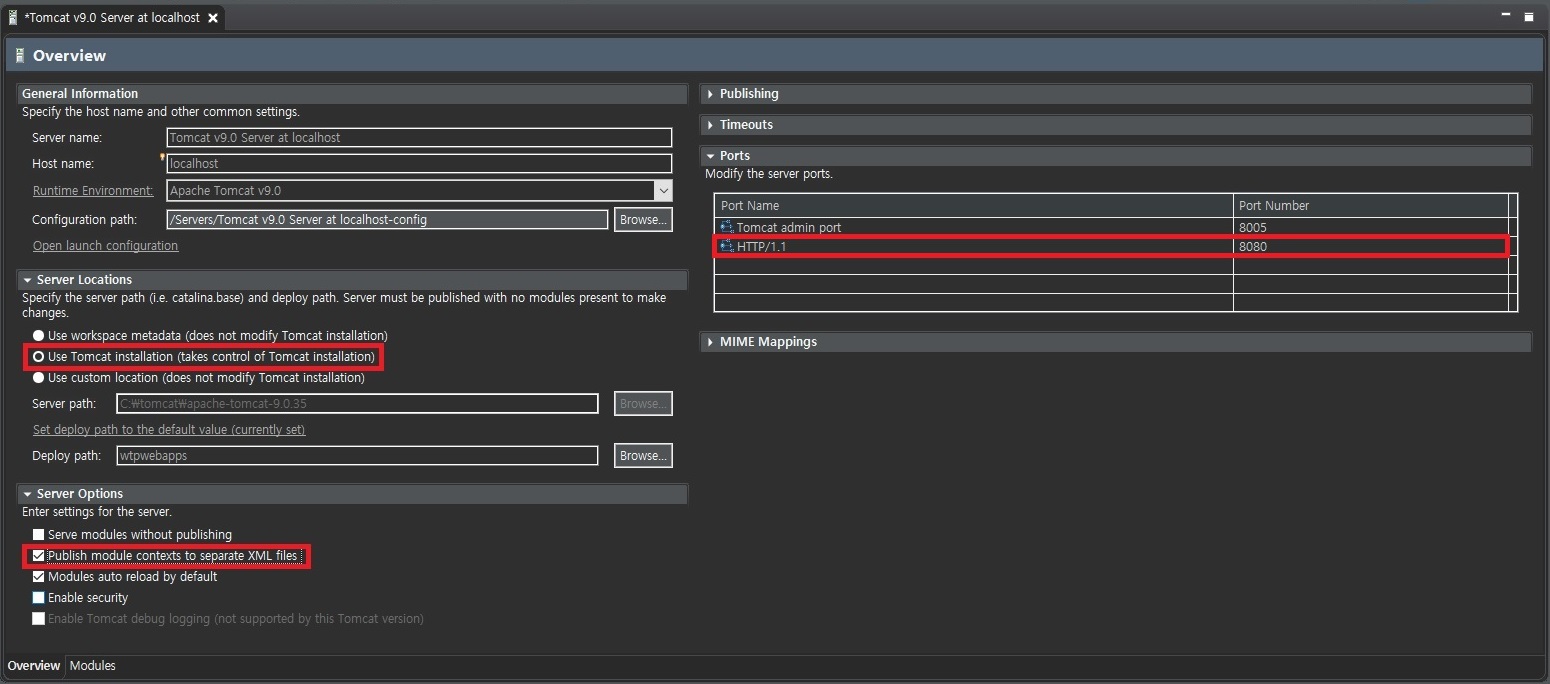The height and width of the screenshot is (684, 1550).
Task: Browse for the Deploy path
Action: coord(643,455)
